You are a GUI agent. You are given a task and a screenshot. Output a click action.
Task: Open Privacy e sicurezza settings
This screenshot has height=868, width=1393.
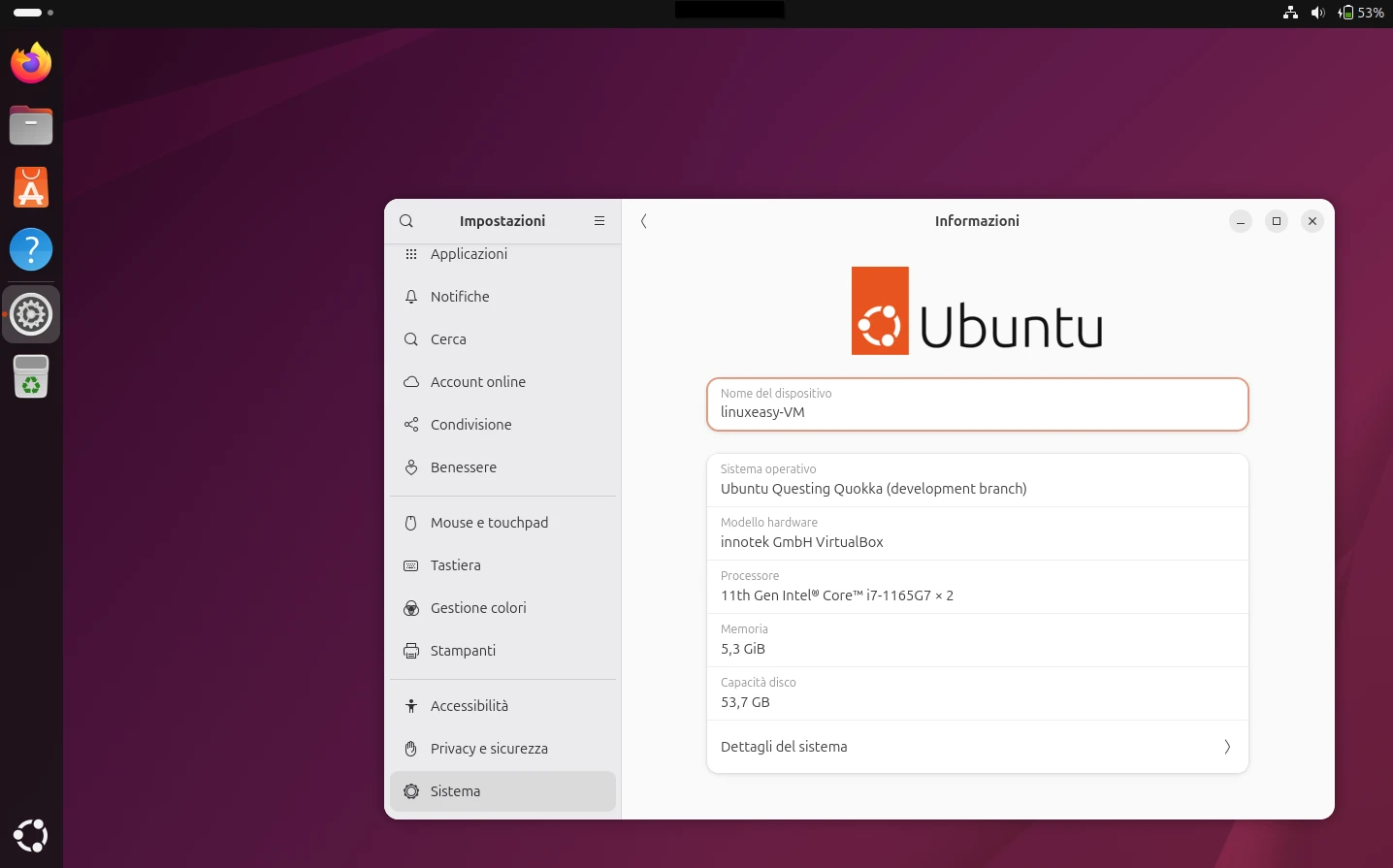point(489,748)
